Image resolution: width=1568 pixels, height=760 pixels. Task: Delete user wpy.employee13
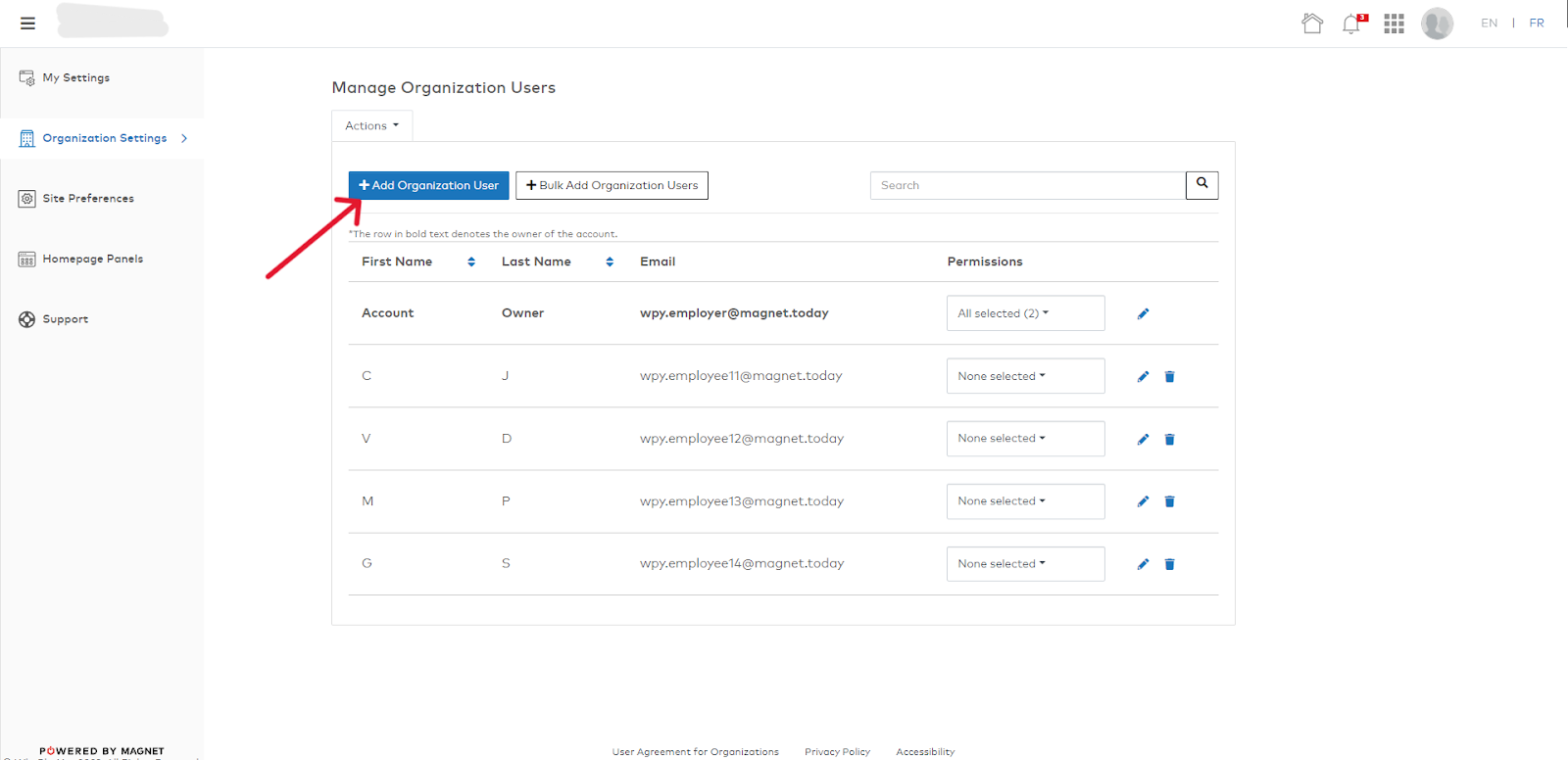click(1169, 501)
